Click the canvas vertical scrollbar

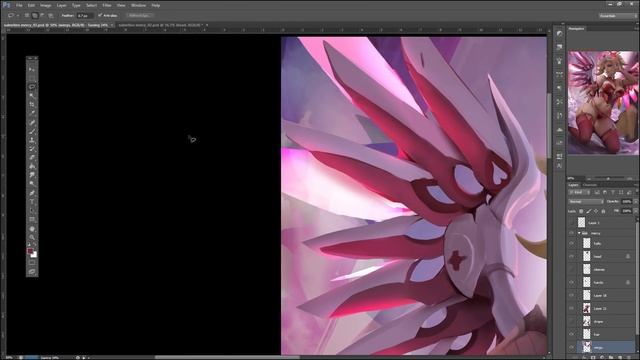tap(549, 127)
